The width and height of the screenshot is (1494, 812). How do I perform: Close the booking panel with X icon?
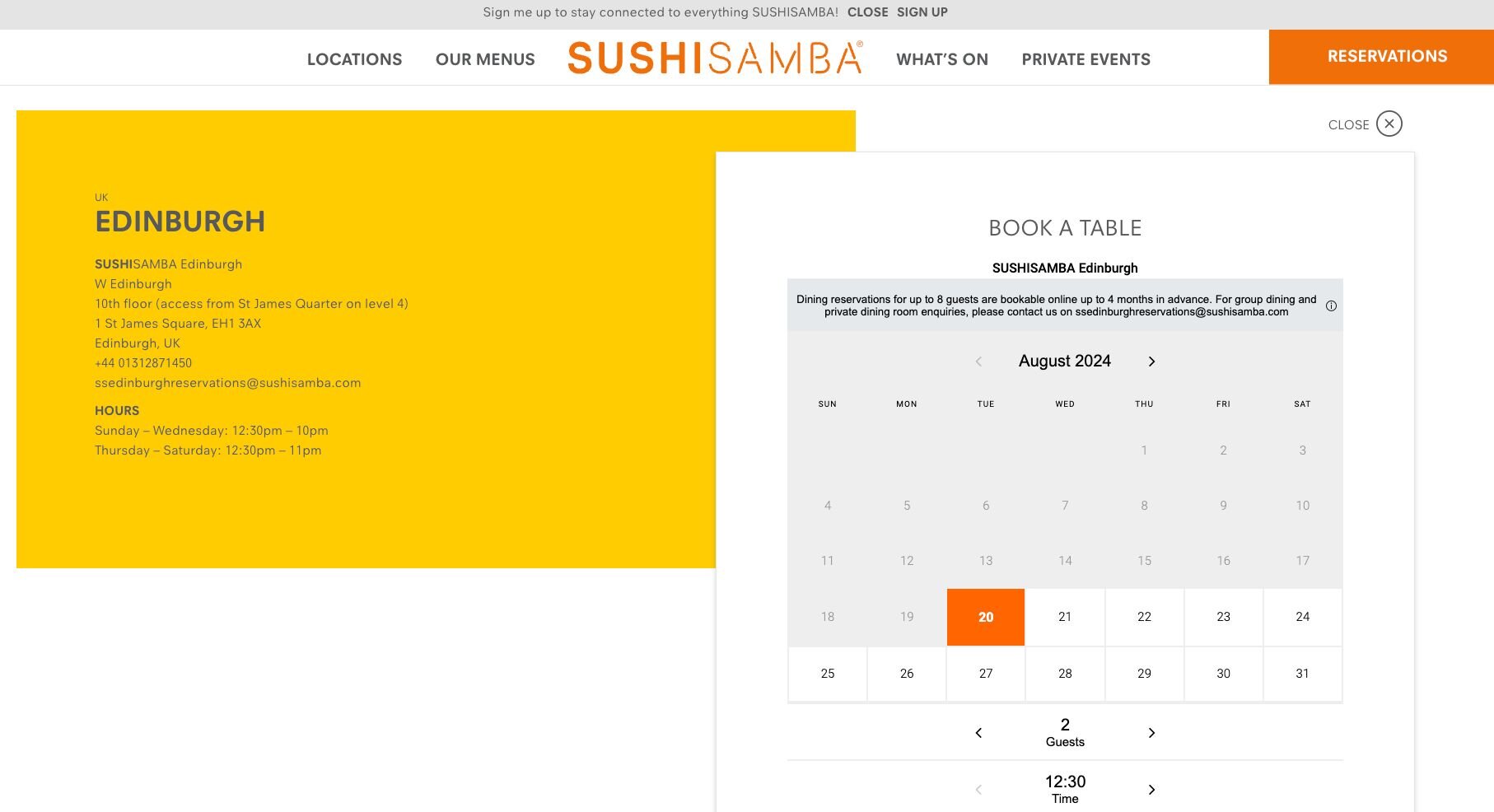point(1389,124)
